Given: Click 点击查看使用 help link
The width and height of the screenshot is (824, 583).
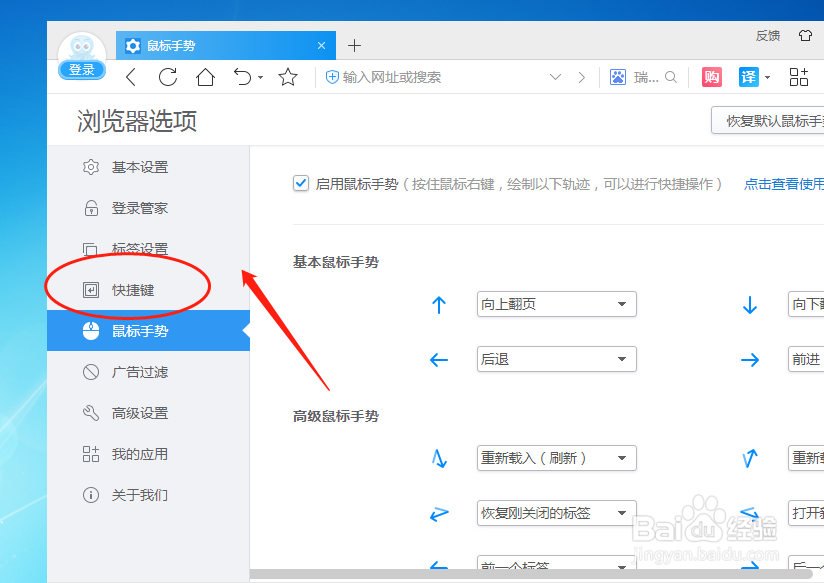Looking at the screenshot, I should pos(784,184).
